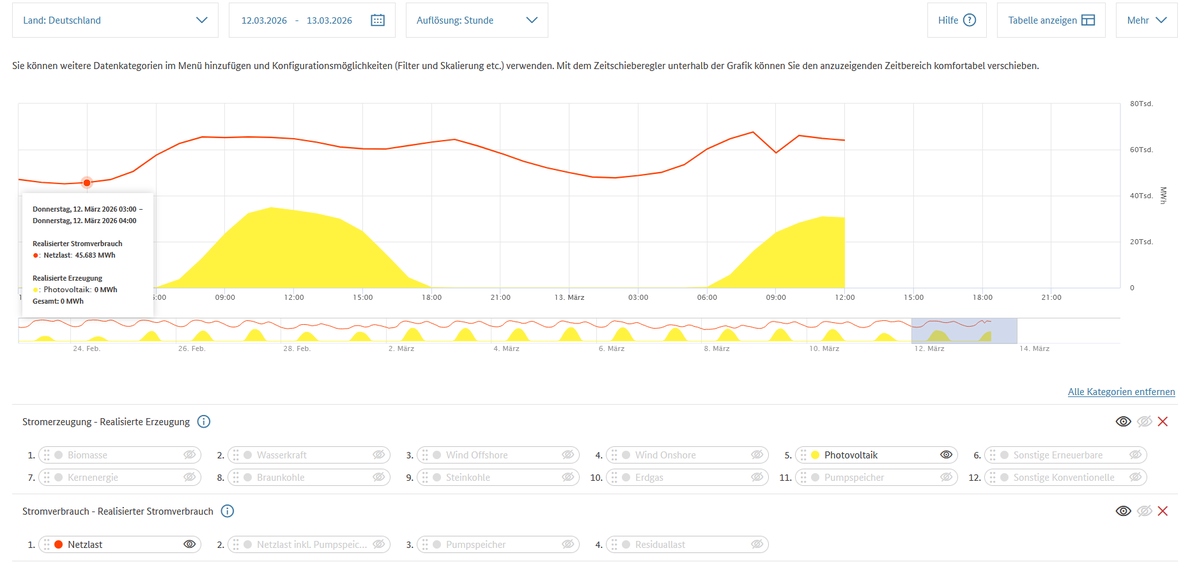
Task: Open the calendar date picker icon
Action: pyautogui.click(x=378, y=21)
